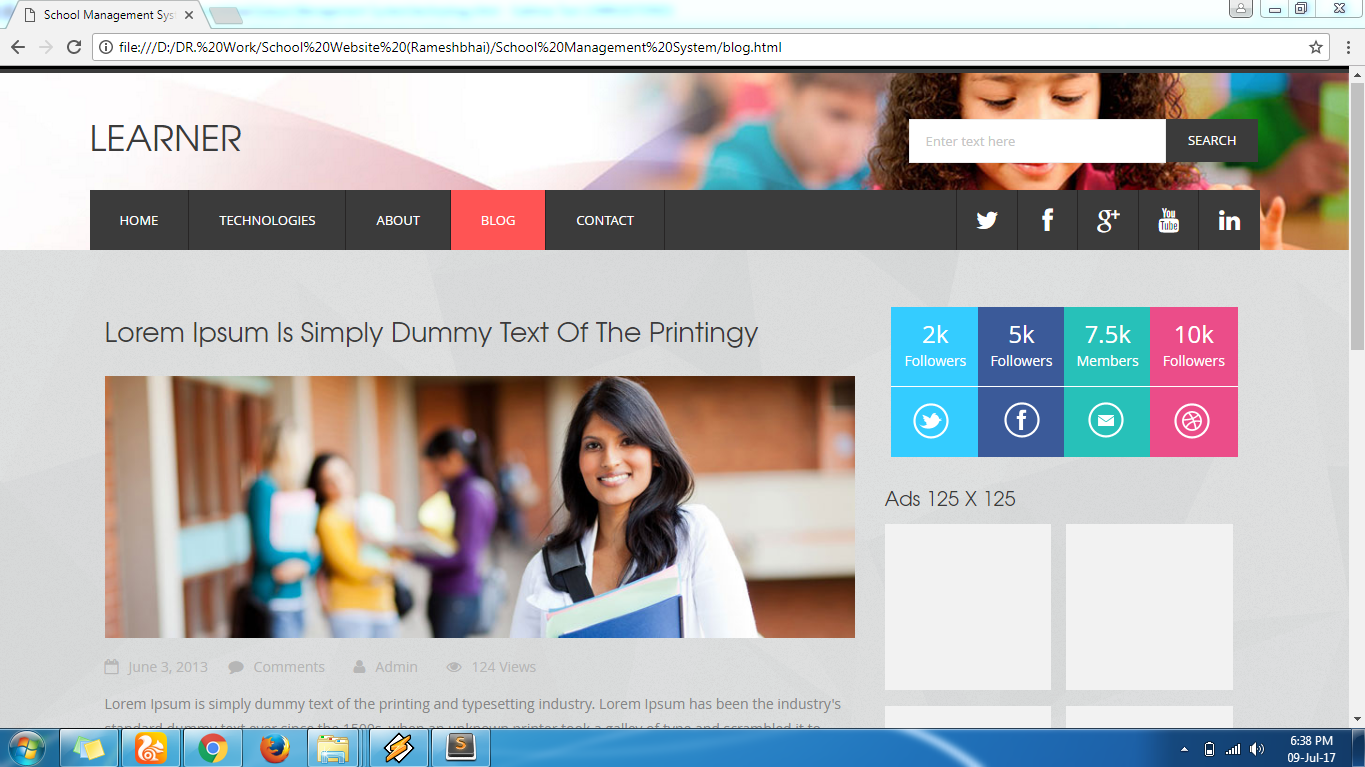Click the Admin author link
Viewport: 1365px width, 767px height.
click(397, 667)
